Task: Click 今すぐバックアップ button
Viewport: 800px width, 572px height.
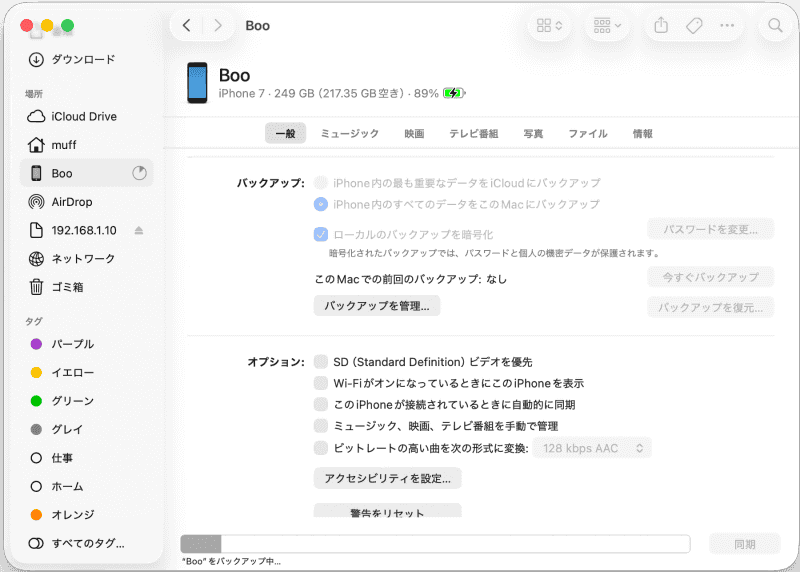Action: coord(711,278)
